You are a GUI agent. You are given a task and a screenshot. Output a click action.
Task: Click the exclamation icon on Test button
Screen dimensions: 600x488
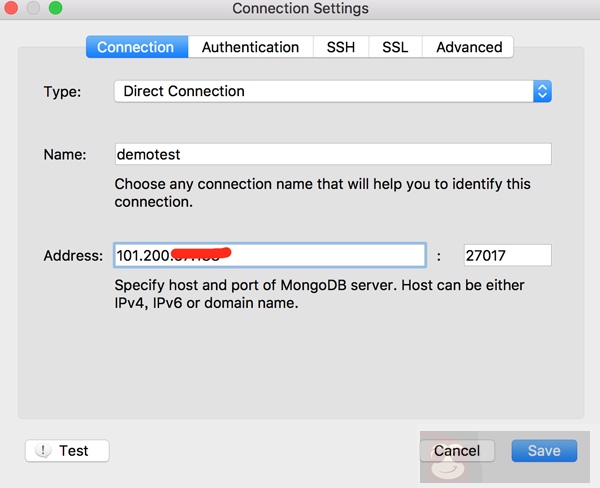tap(43, 451)
